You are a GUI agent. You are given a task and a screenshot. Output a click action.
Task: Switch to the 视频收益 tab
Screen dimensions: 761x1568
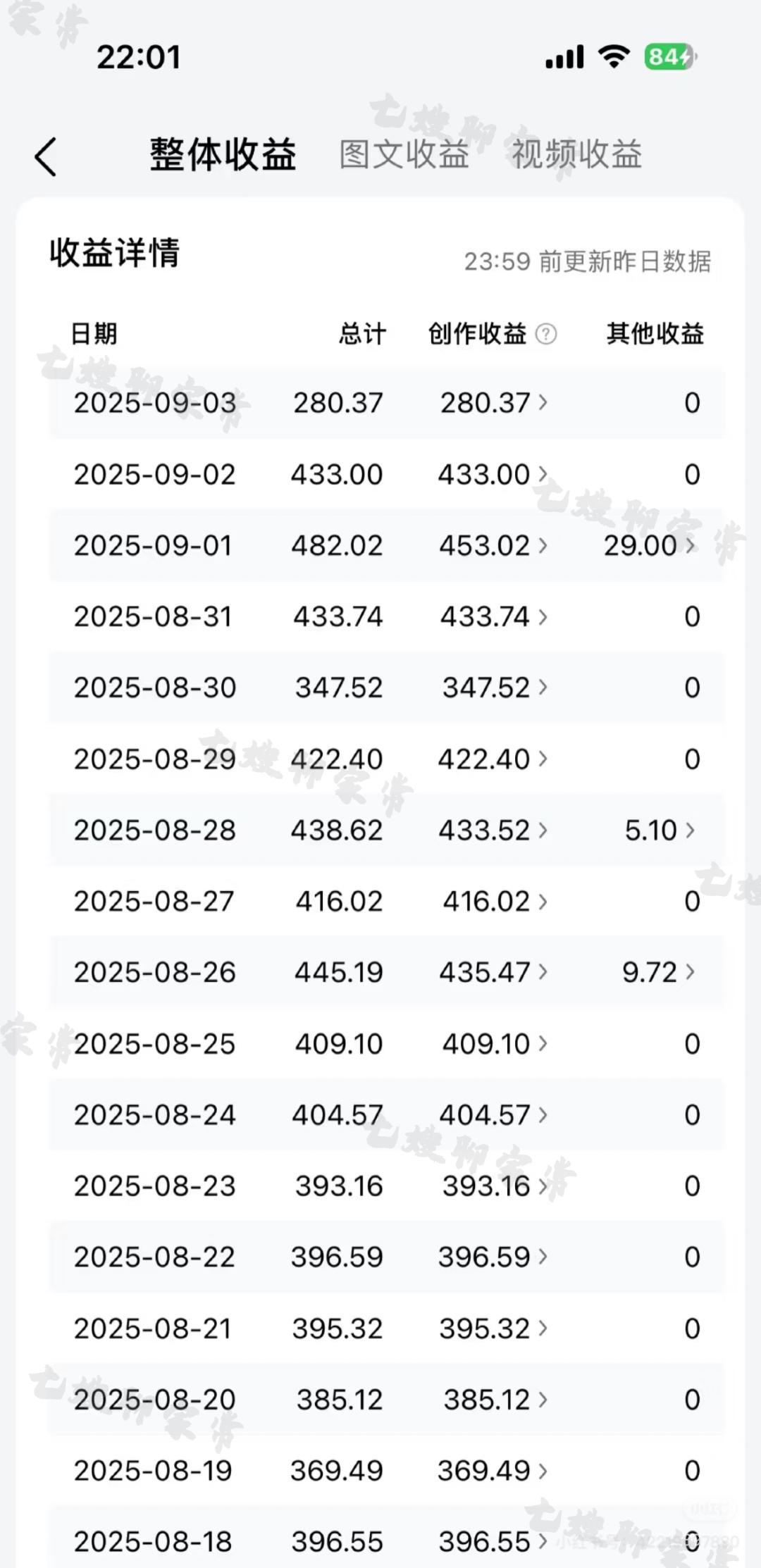576,154
